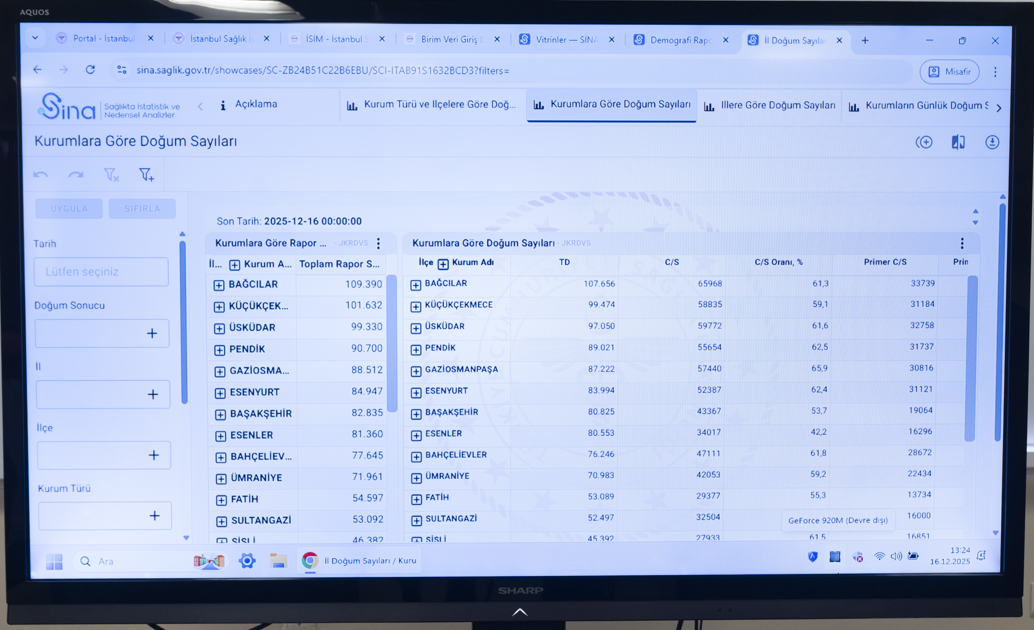This screenshot has height=630, width=1034.
Task: Click the SIFIRLA button
Action: click(142, 209)
